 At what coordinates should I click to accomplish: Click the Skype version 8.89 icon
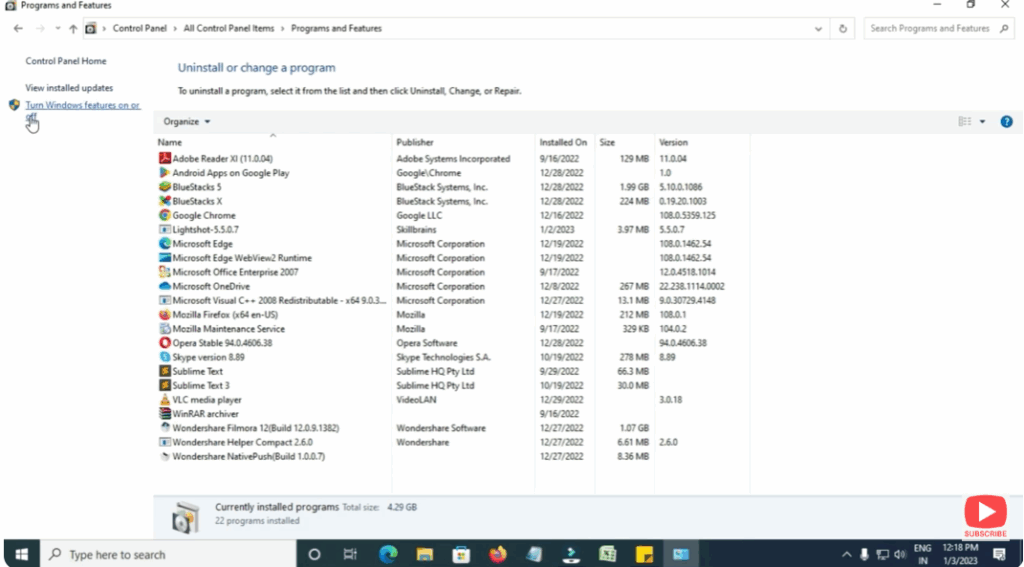[x=165, y=357]
